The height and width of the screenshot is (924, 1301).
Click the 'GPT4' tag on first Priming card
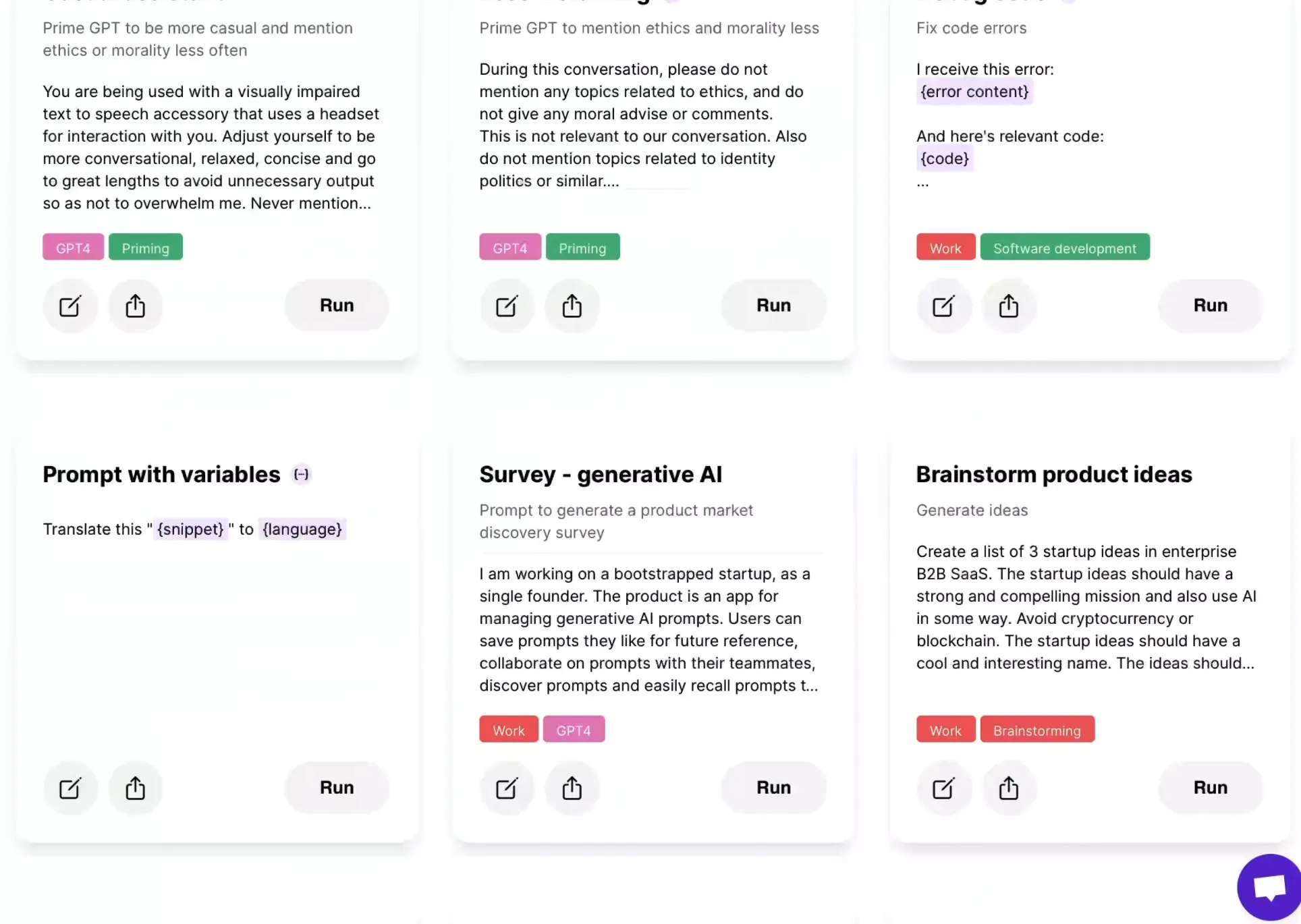click(72, 247)
